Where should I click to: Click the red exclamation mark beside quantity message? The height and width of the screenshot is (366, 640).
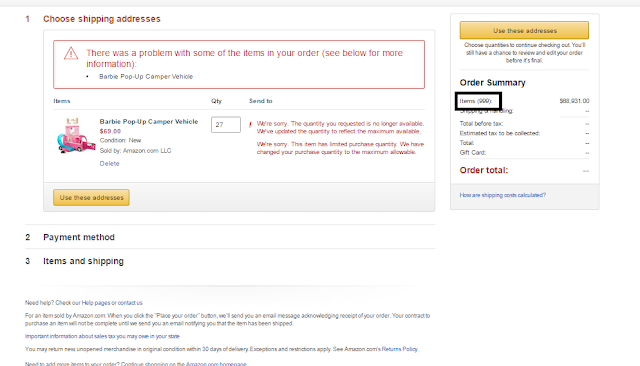[250, 124]
